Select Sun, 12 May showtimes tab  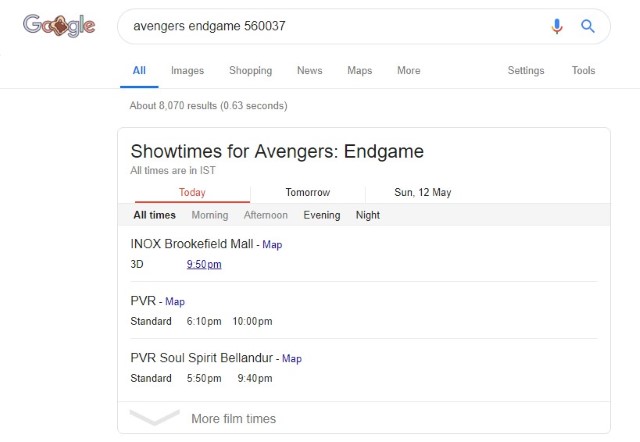[422, 192]
